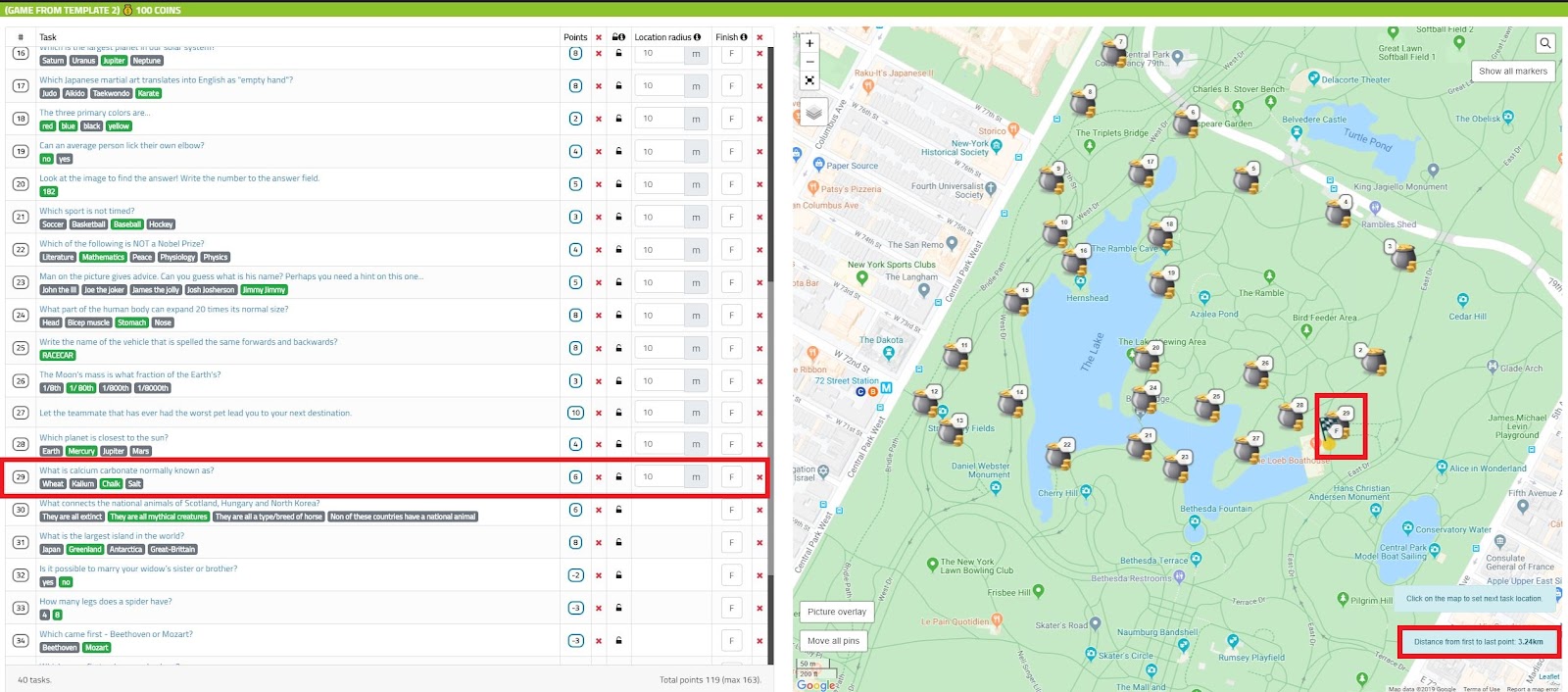This screenshot has width=1568, height=692.
Task: Open the Report a map error link
Action: [1532, 689]
